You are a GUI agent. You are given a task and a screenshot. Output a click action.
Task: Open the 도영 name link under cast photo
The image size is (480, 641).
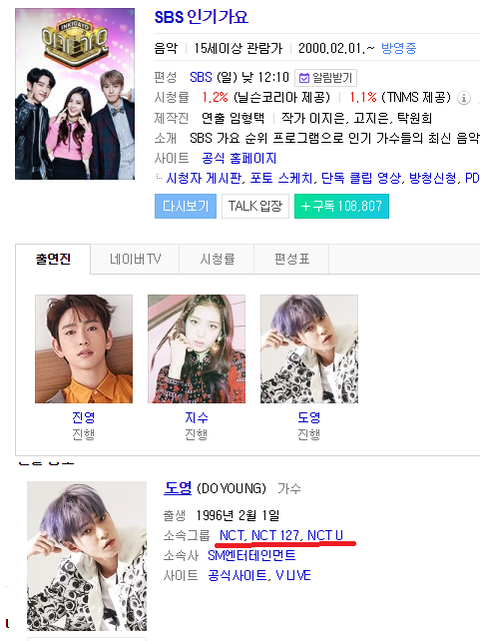309,417
